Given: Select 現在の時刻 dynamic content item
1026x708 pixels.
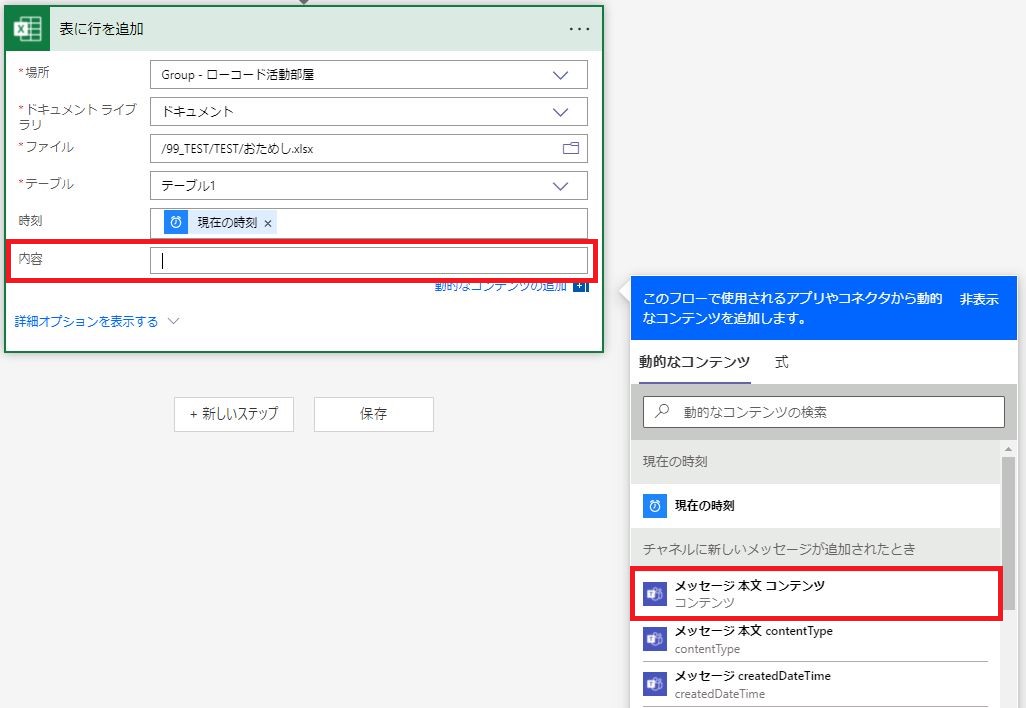Looking at the screenshot, I should 816,505.
